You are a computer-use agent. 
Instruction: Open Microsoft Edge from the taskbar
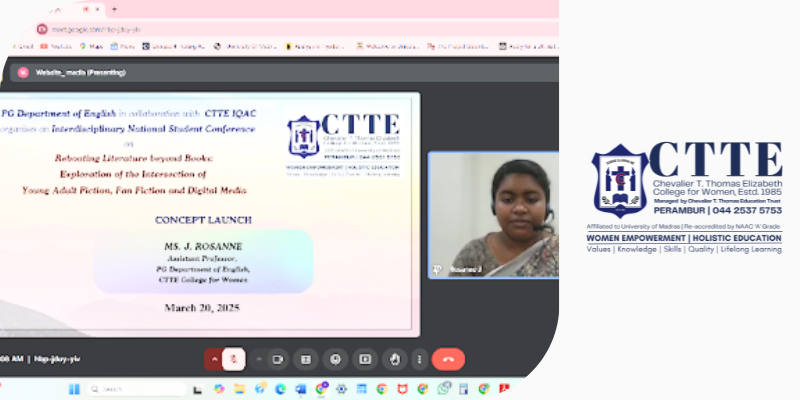(280, 389)
